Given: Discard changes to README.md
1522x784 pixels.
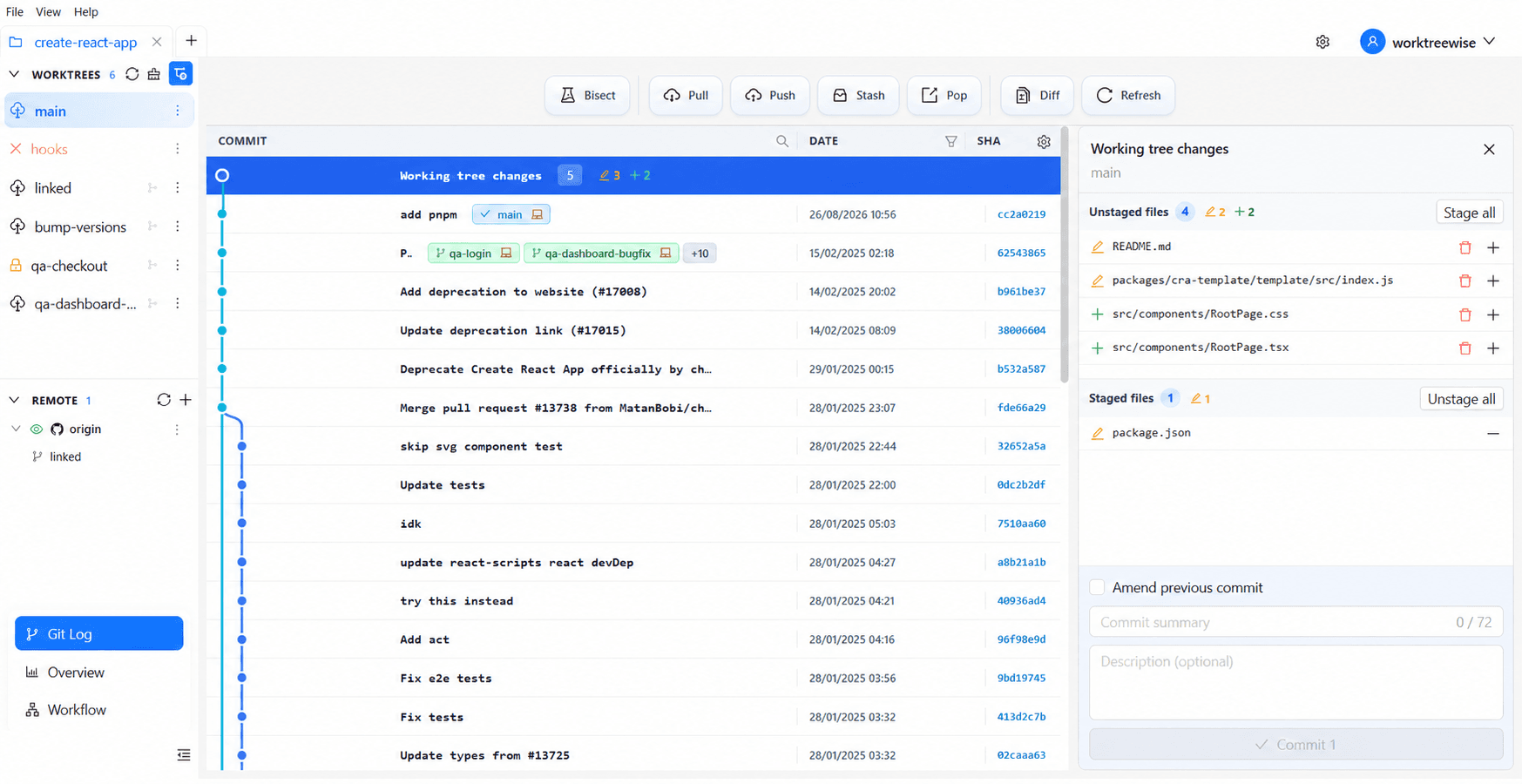Looking at the screenshot, I should click(x=1465, y=247).
